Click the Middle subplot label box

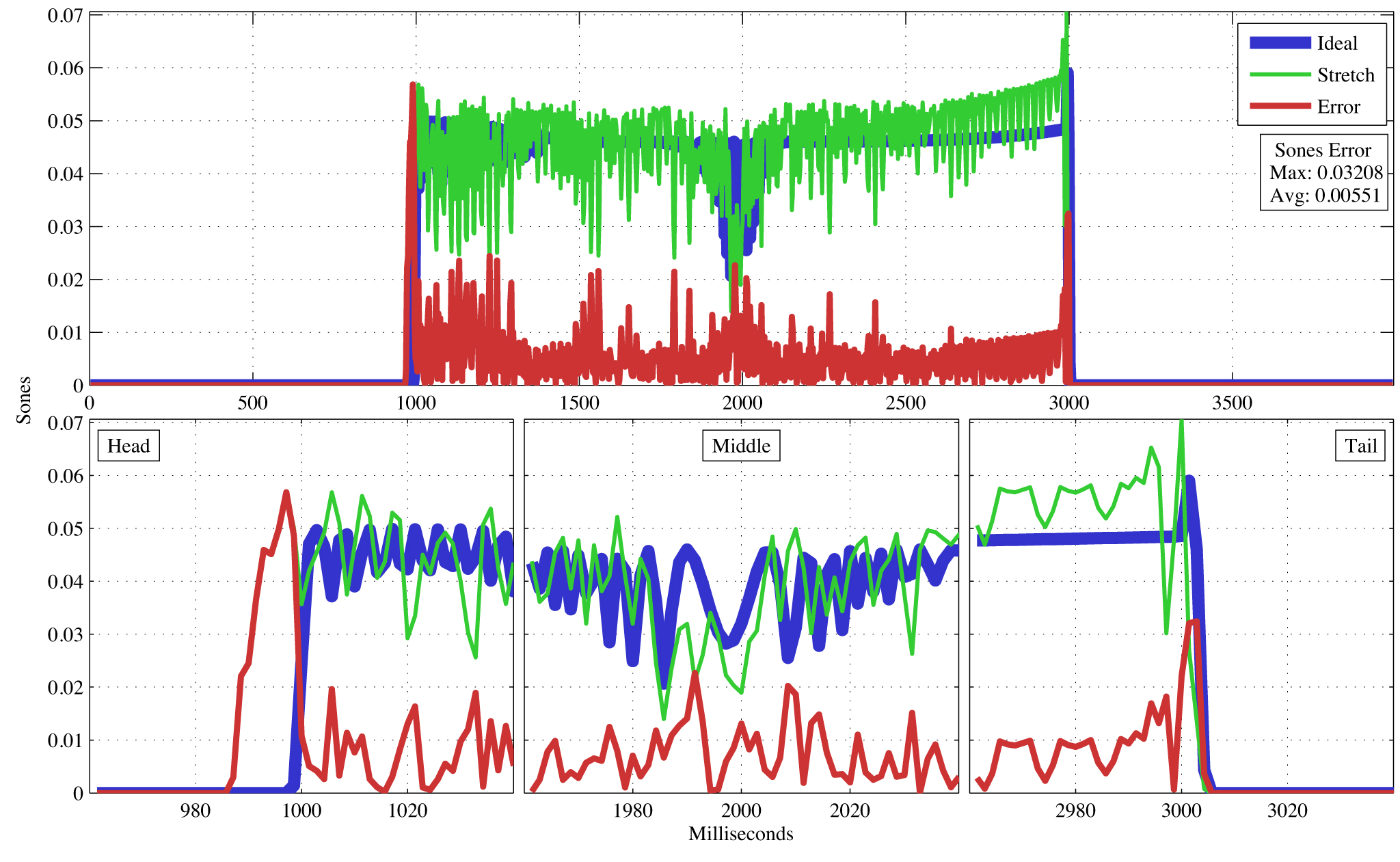(741, 446)
